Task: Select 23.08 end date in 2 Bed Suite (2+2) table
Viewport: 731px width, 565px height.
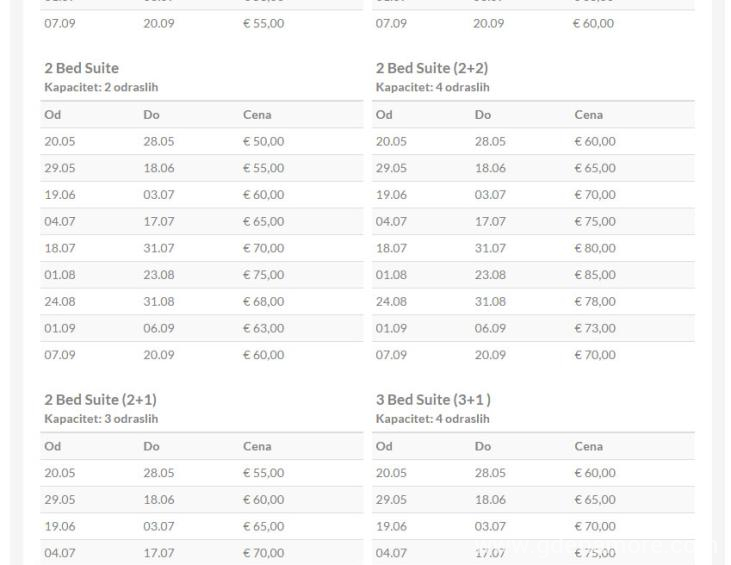Action: click(490, 275)
